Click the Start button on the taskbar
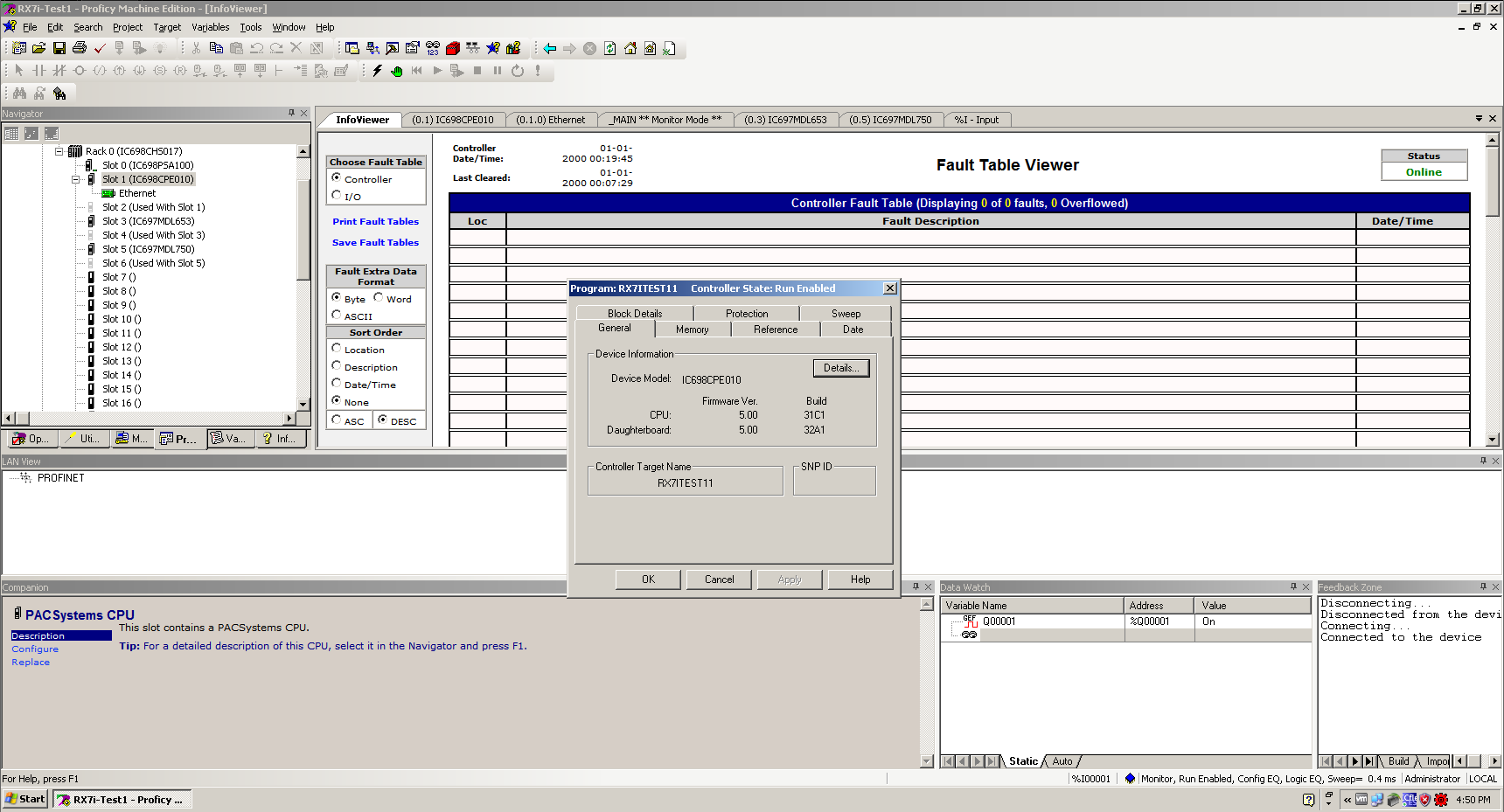Viewport: 1504px width, 812px height. (x=25, y=799)
